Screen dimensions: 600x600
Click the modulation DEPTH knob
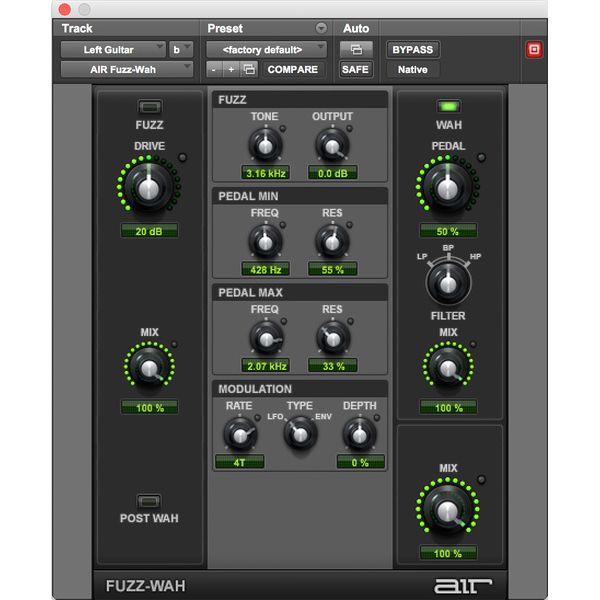pyautogui.click(x=359, y=435)
